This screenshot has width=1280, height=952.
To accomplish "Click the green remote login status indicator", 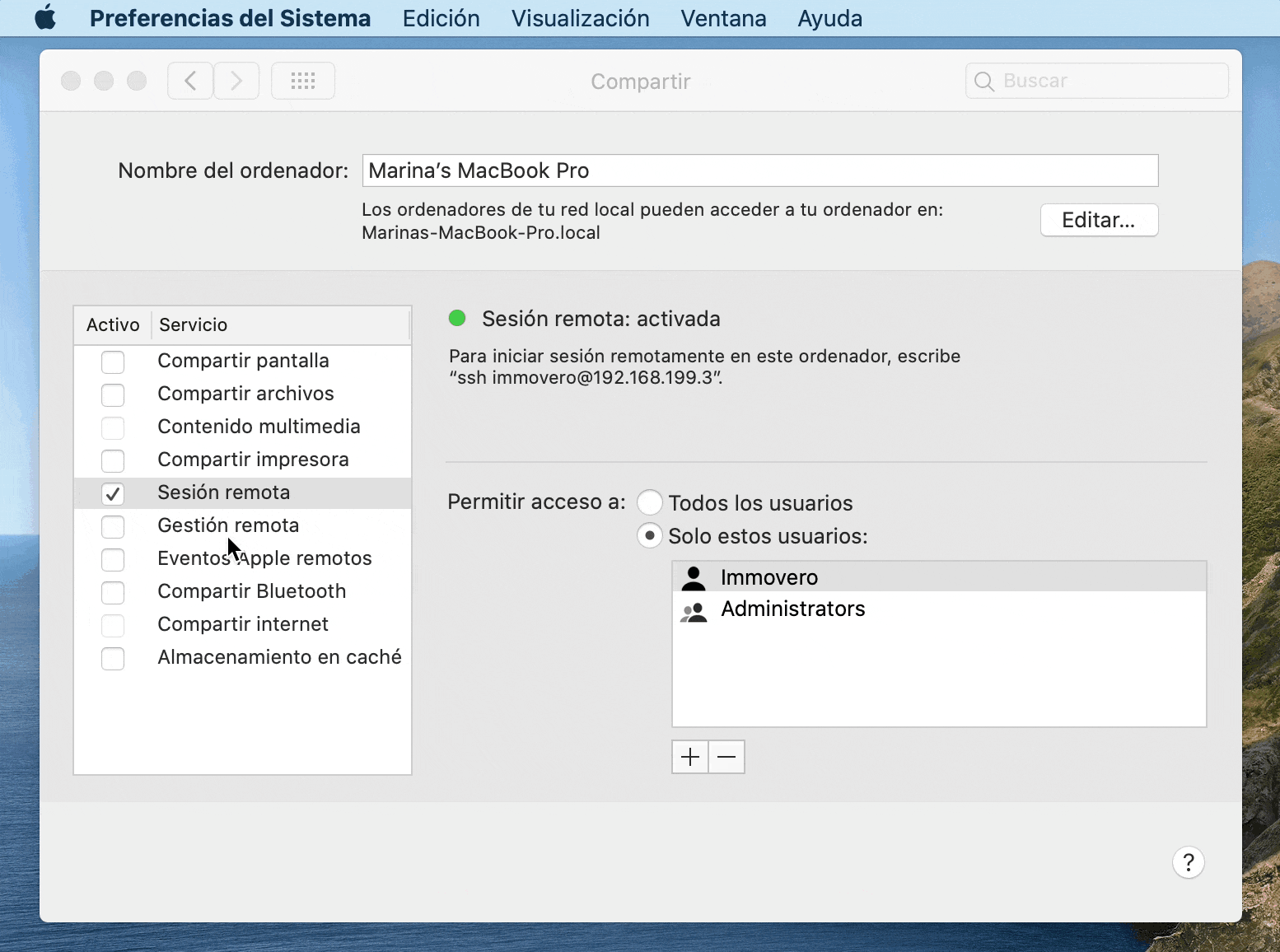I will tap(457, 318).
